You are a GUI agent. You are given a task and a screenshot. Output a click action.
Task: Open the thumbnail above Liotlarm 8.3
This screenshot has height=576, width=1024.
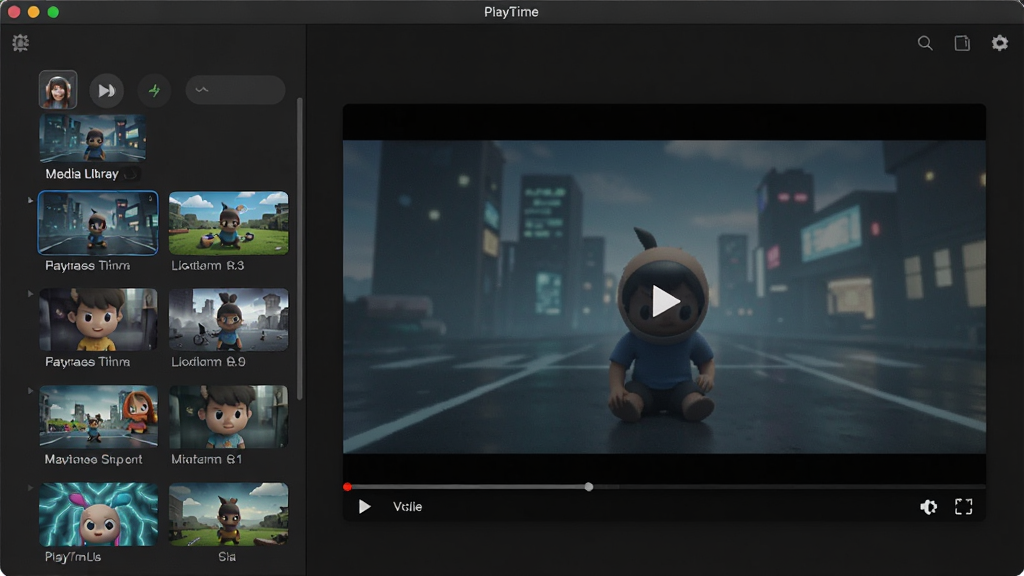click(x=229, y=223)
